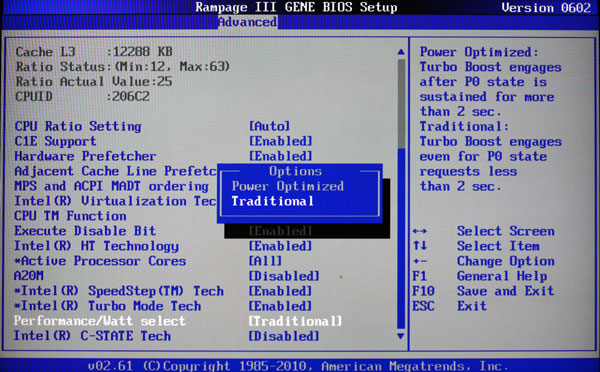Click F10 Save and Exit
The height and width of the screenshot is (372, 600).
483,291
